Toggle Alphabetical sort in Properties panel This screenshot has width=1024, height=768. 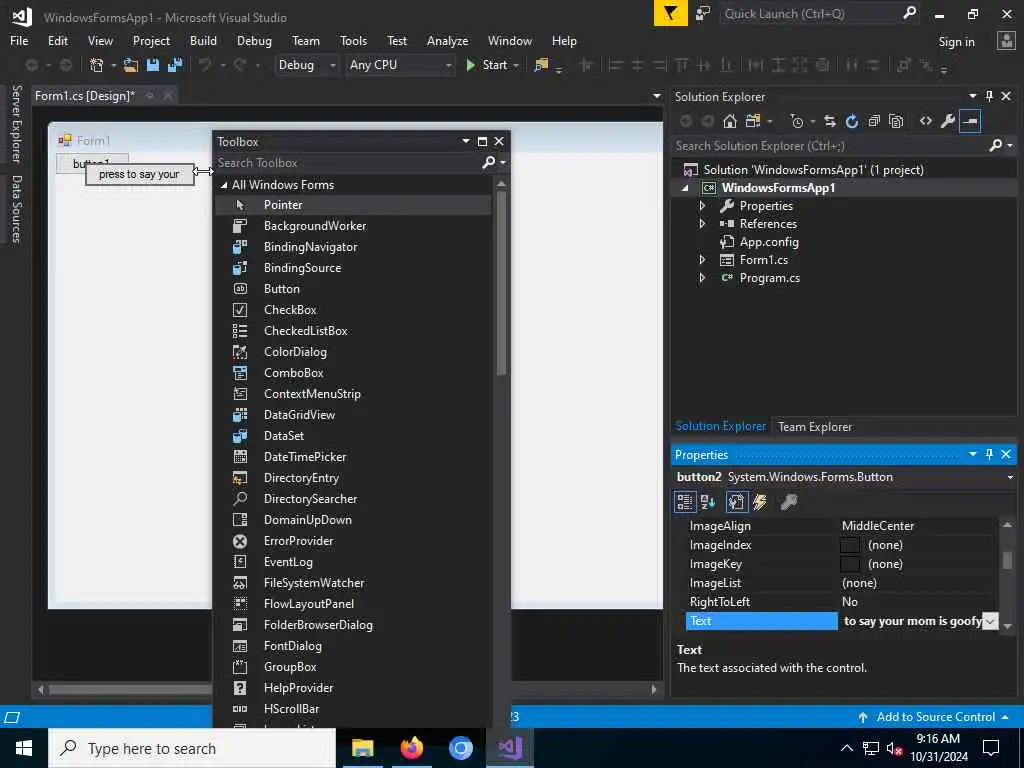[708, 502]
